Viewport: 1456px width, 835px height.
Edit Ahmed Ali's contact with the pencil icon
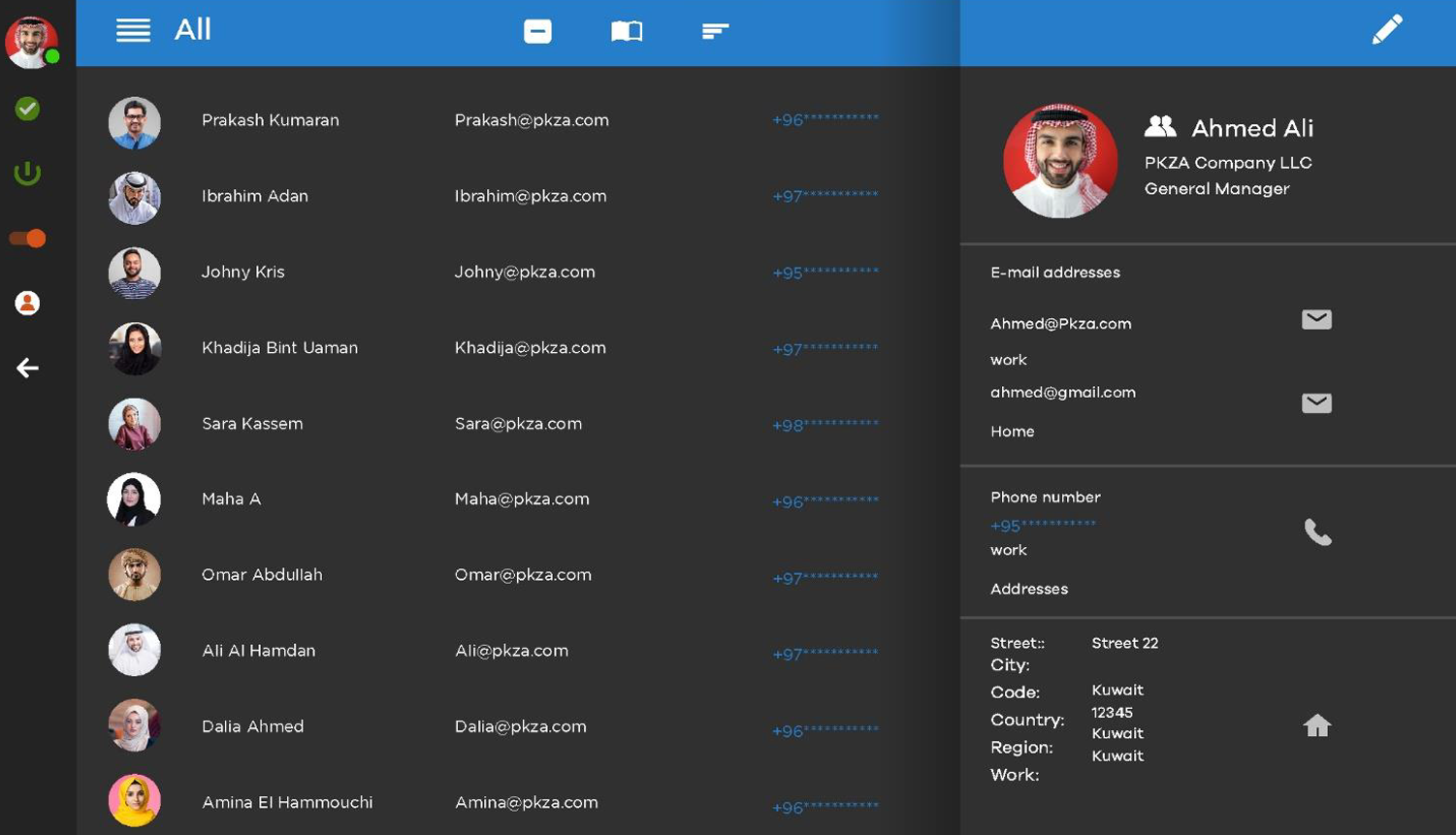(1386, 28)
